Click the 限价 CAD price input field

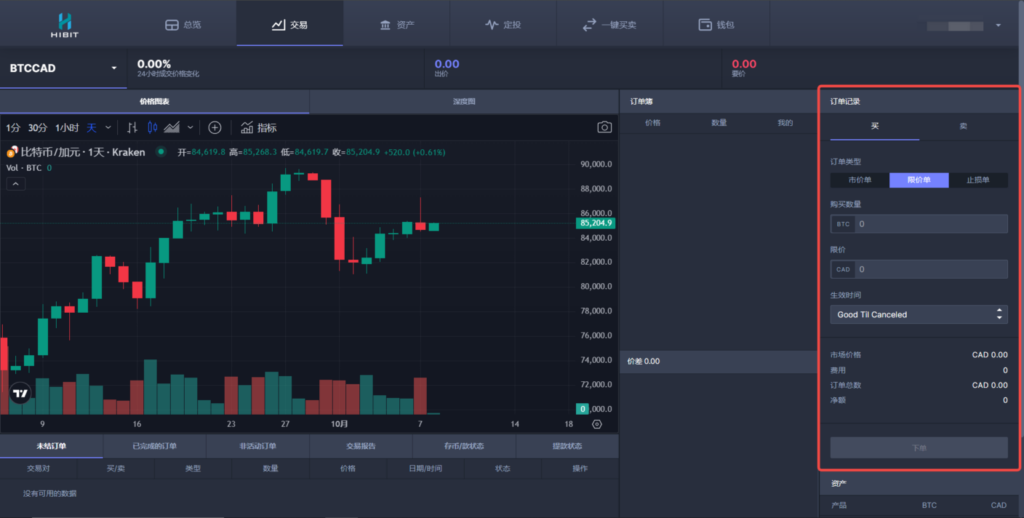[930, 269]
